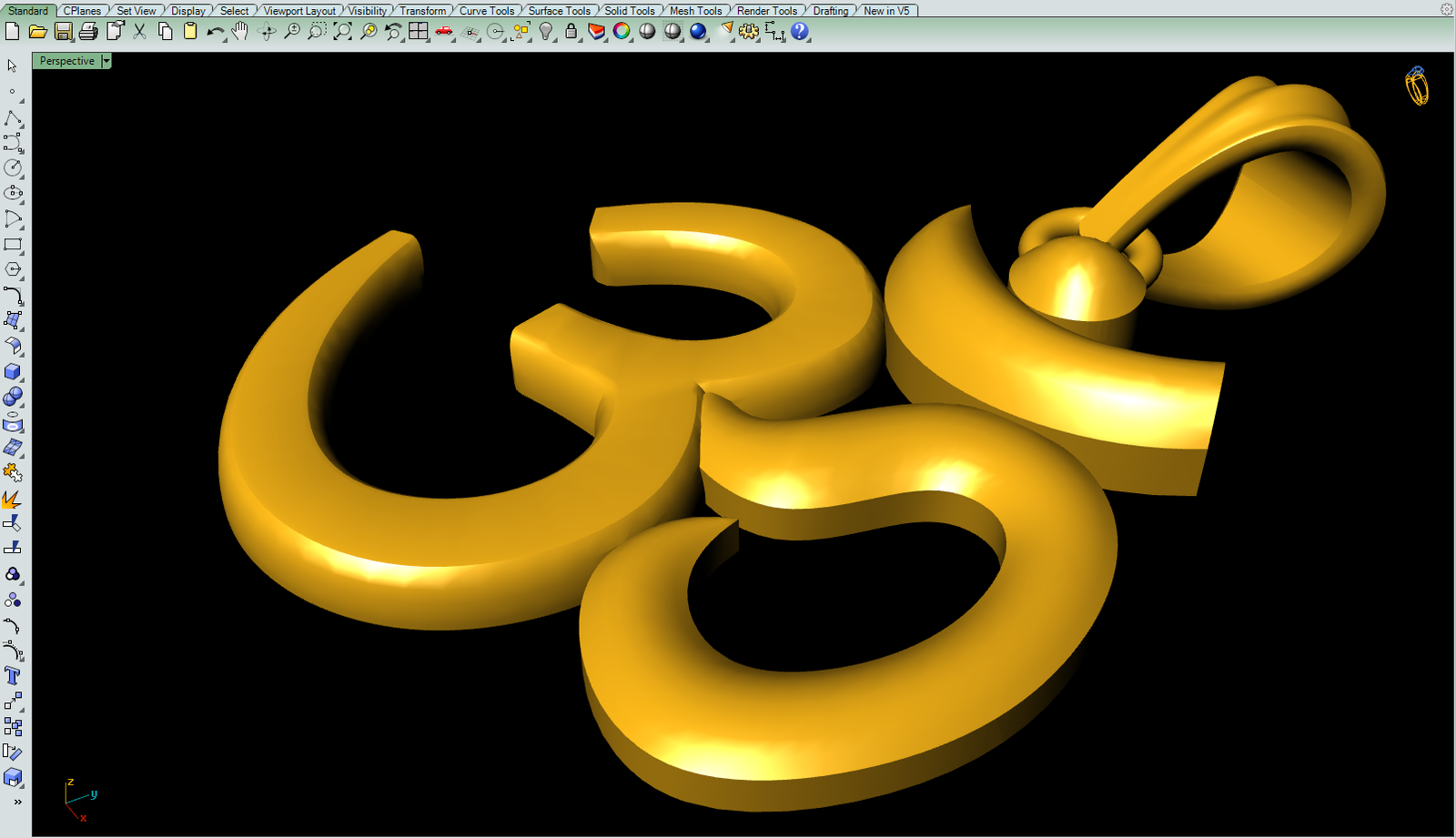
Task: Copy selection to clipboard
Action: pos(165,31)
